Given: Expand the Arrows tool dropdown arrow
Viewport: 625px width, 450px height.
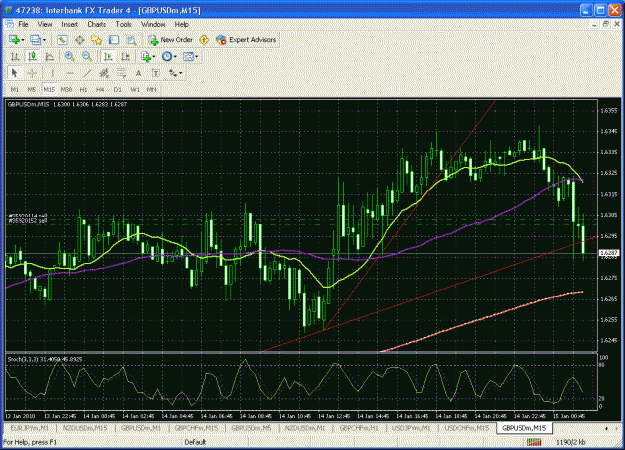Looking at the screenshot, I should (181, 73).
